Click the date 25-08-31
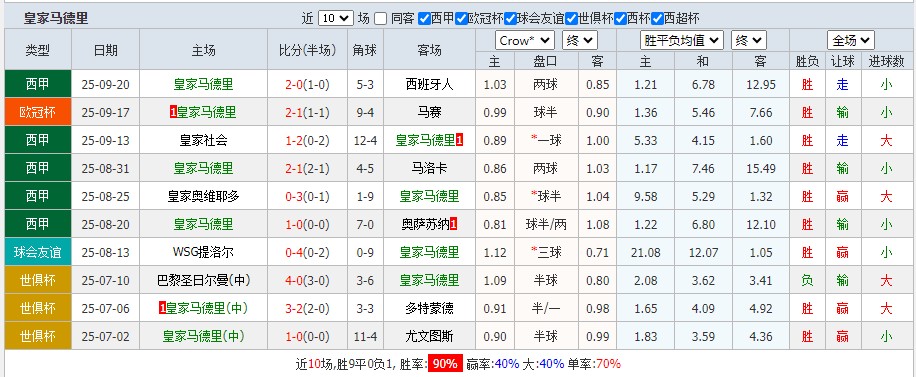 tap(106, 168)
